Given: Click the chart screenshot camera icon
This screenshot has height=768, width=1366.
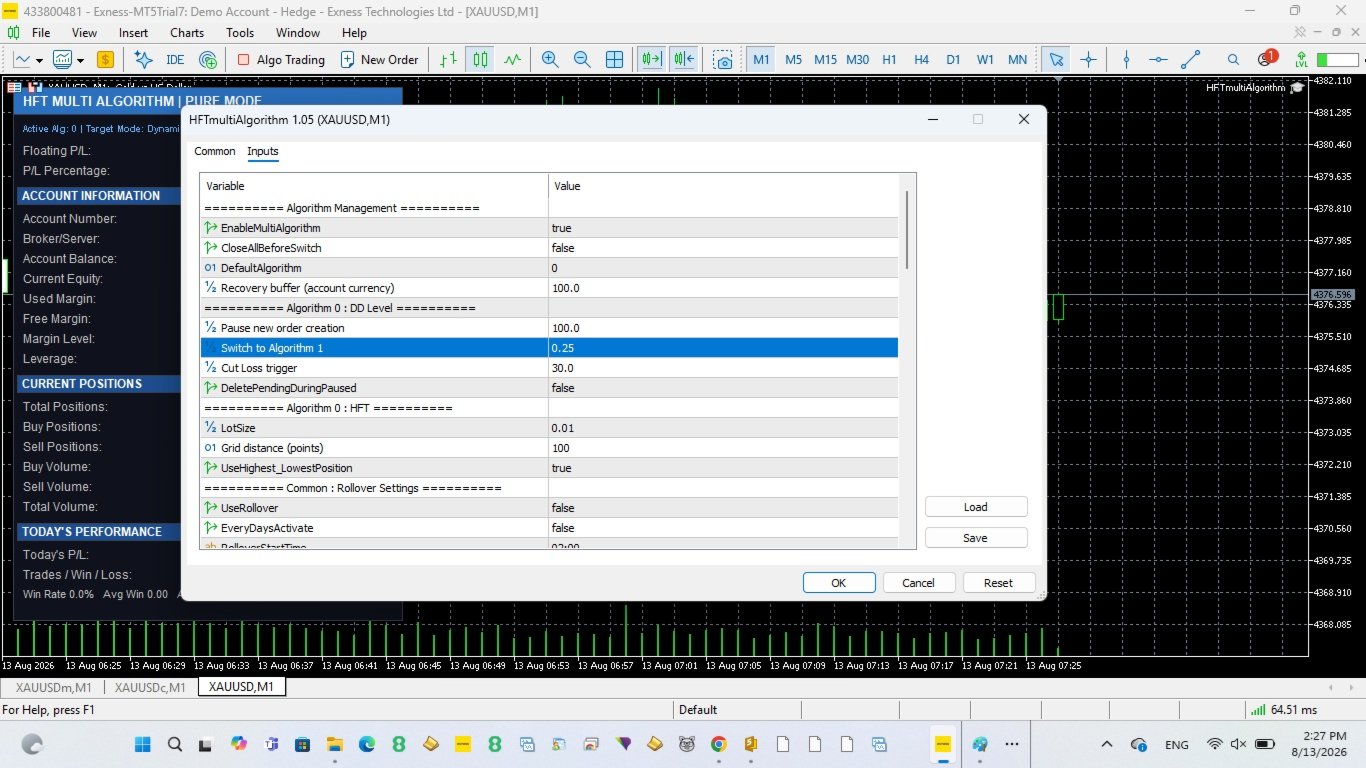Looking at the screenshot, I should coord(723,59).
